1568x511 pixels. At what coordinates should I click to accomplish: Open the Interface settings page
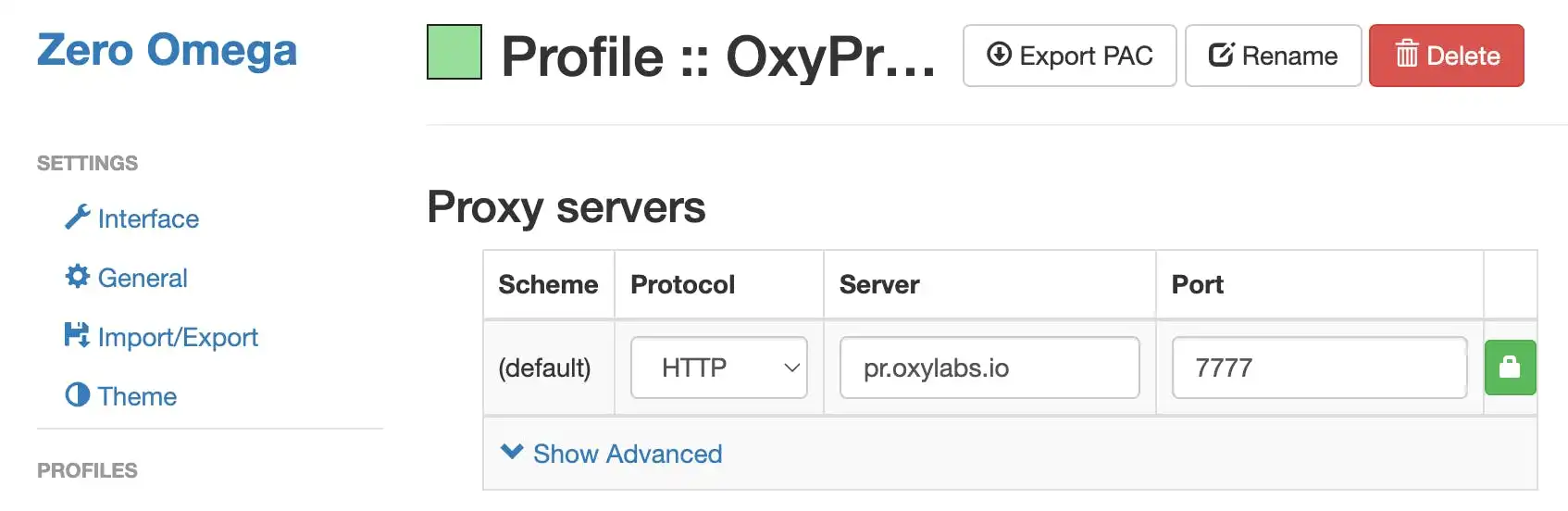point(148,218)
